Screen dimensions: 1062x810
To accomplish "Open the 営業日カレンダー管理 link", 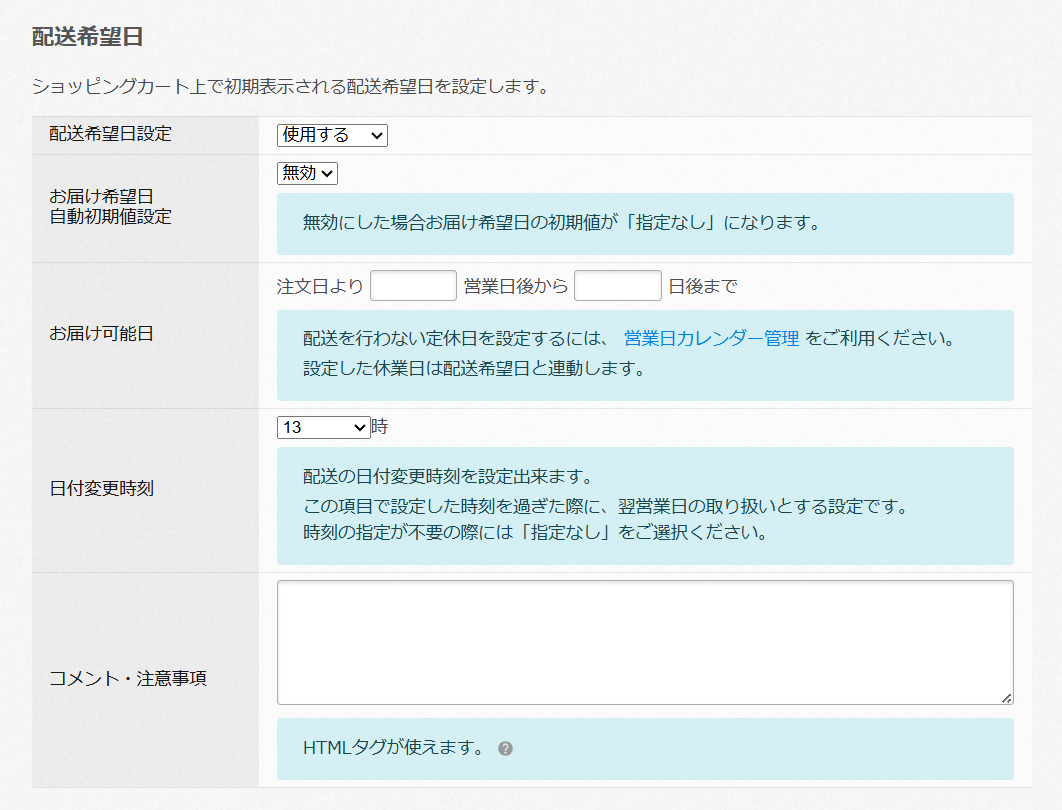I will (x=711, y=338).
